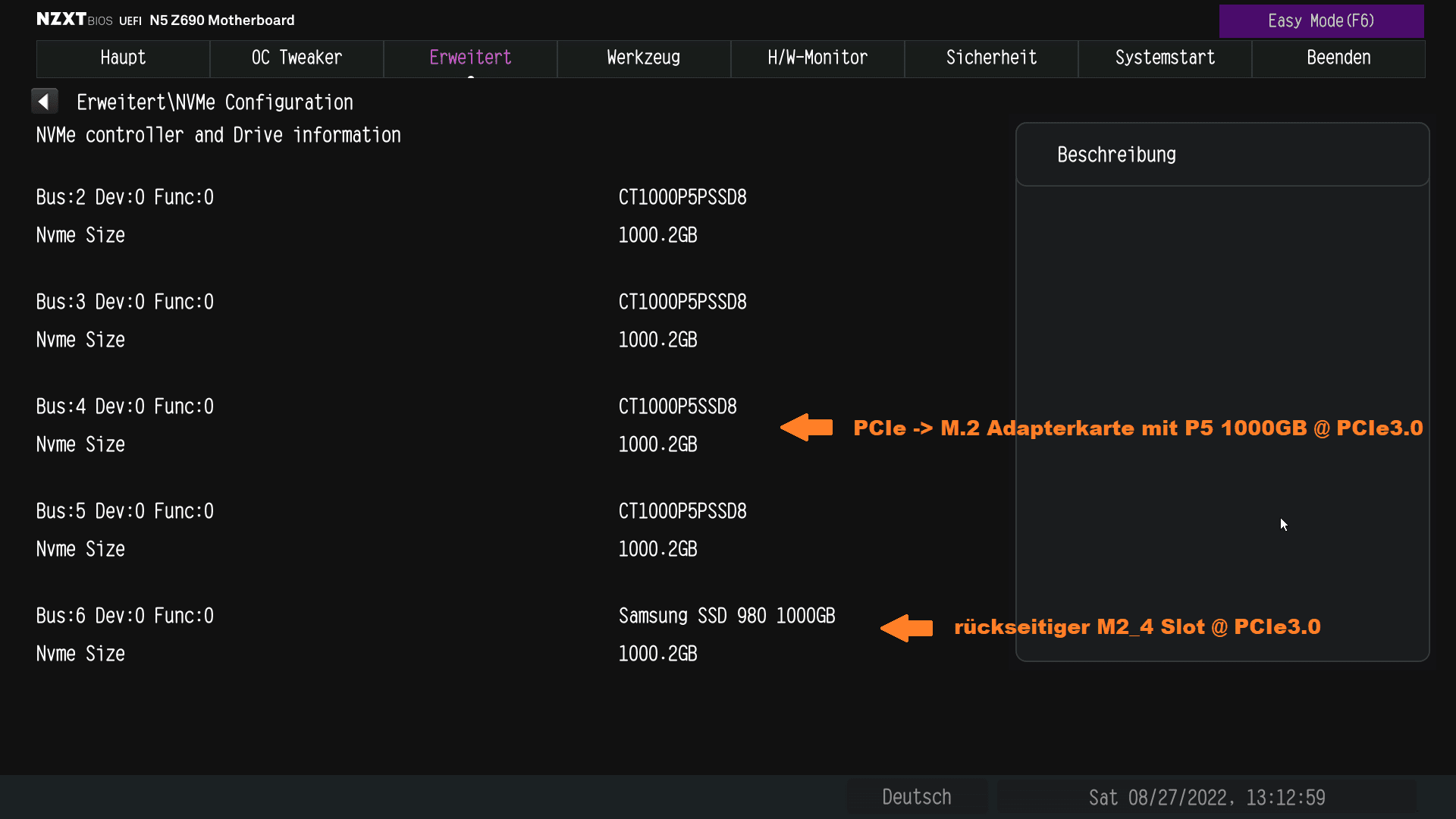The width and height of the screenshot is (1456, 819).
Task: Click the 1000.2GB size under Samsung SSD
Action: click(657, 654)
